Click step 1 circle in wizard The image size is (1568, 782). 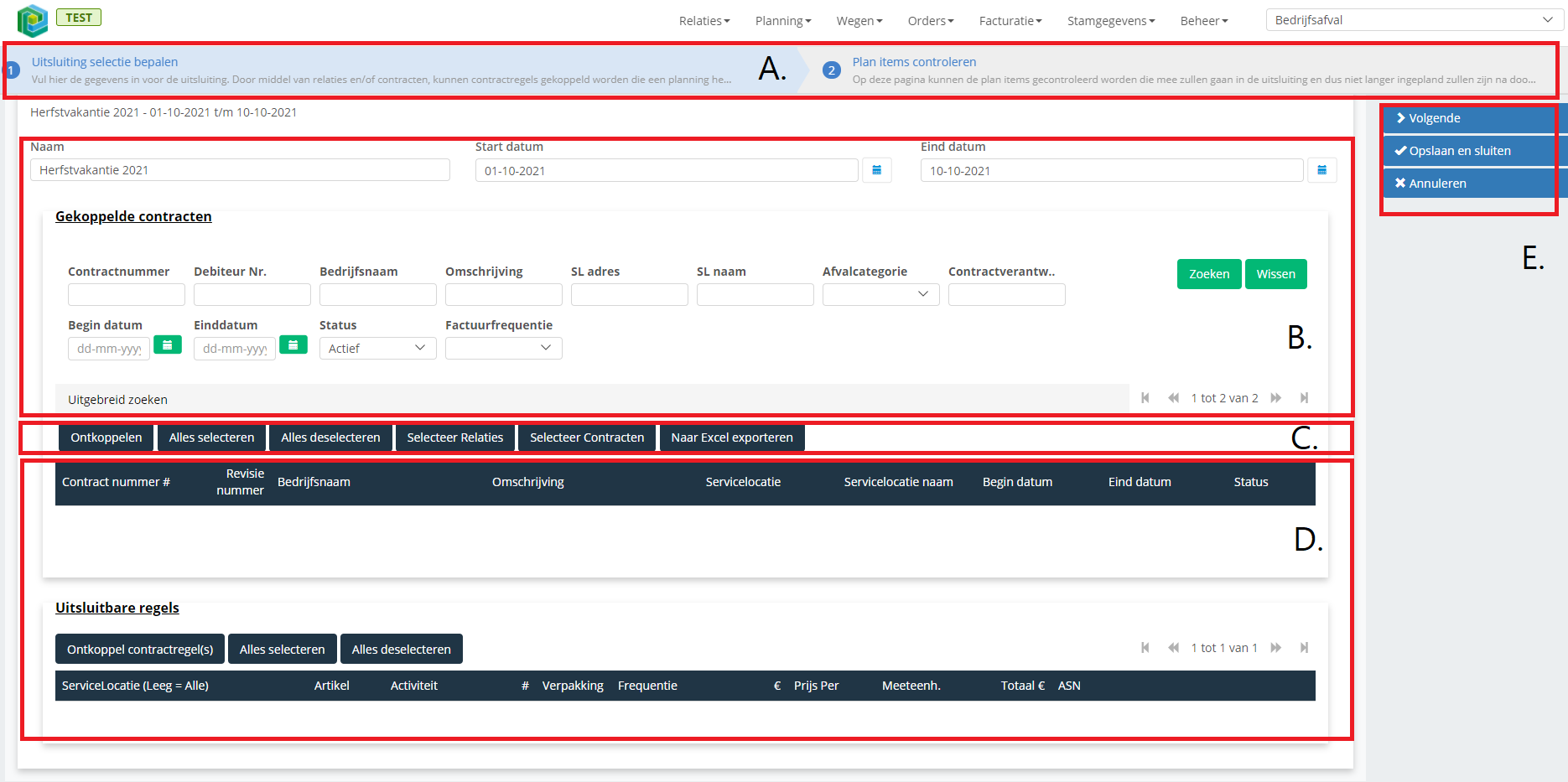12,70
